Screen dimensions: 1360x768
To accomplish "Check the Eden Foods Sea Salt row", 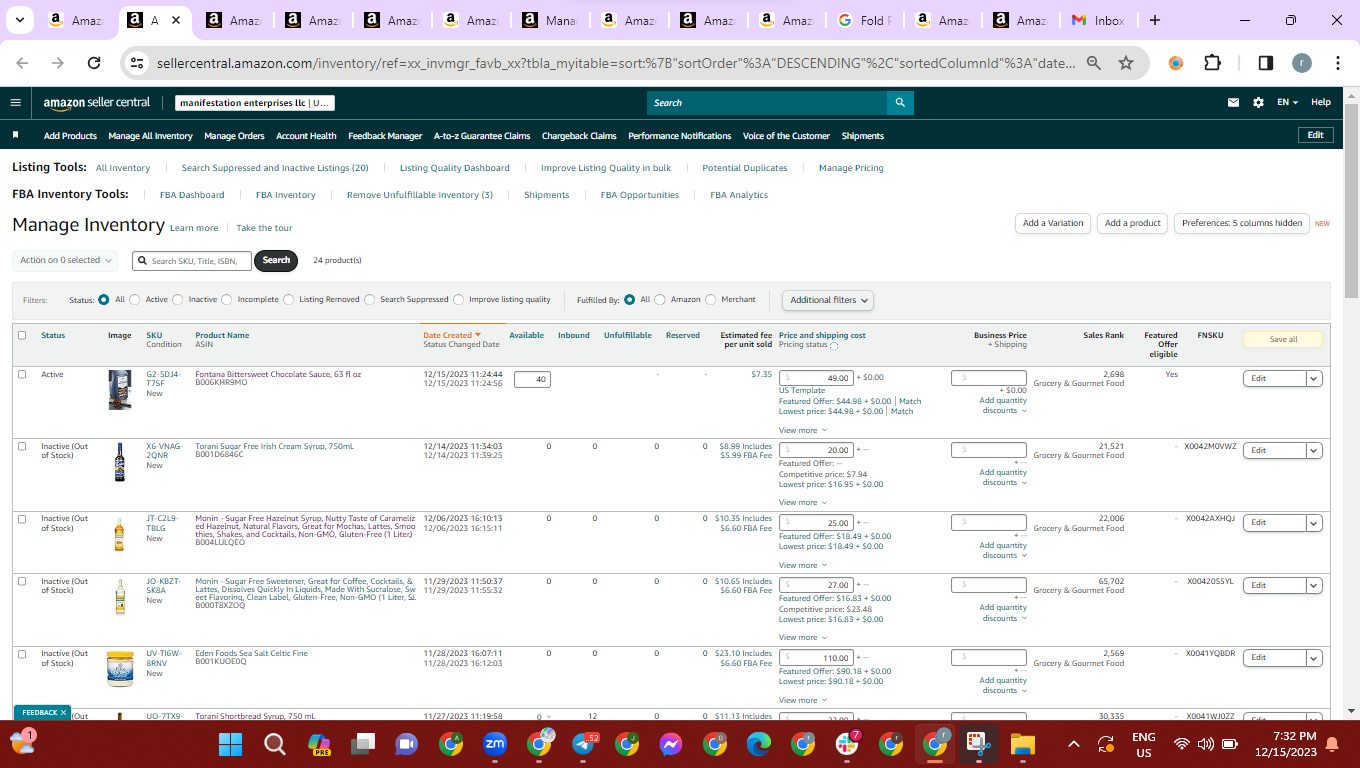I will pos(22,653).
